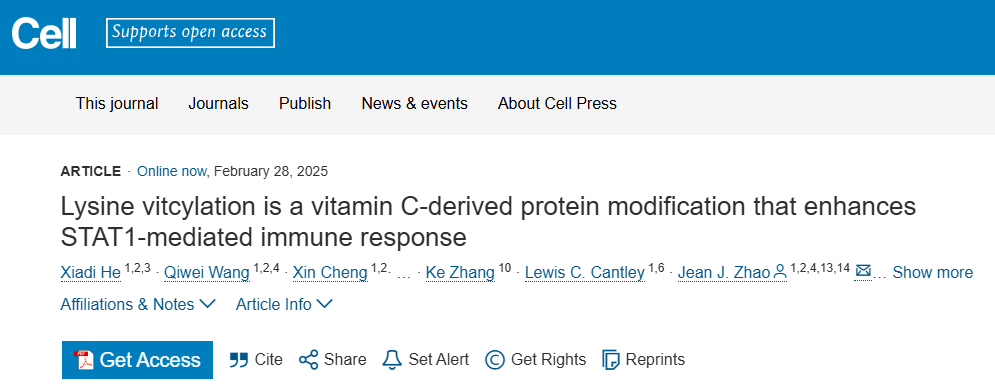
Task: Click the Reprints document icon
Action: pyautogui.click(x=610, y=360)
